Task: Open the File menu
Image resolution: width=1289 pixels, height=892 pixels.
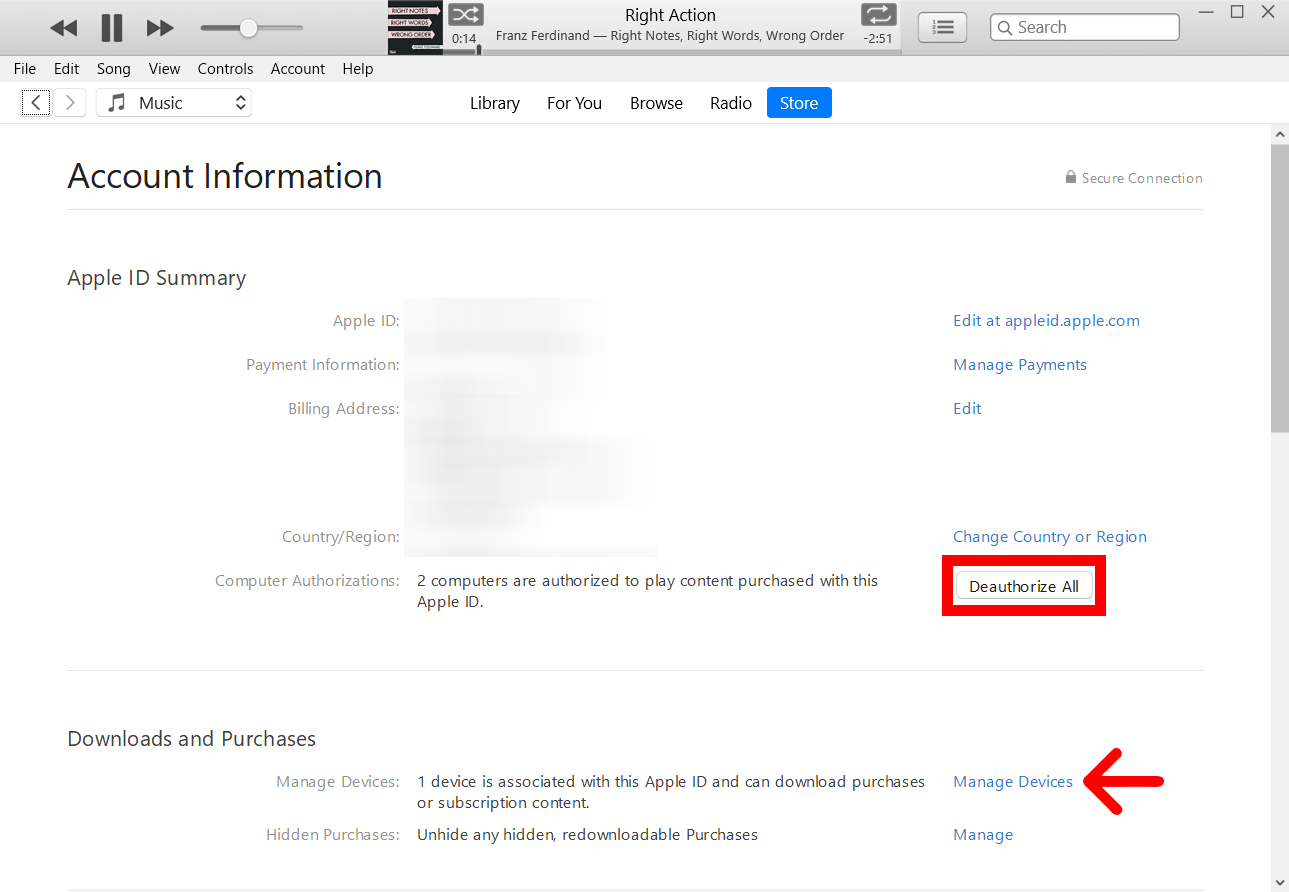Action: (x=25, y=69)
